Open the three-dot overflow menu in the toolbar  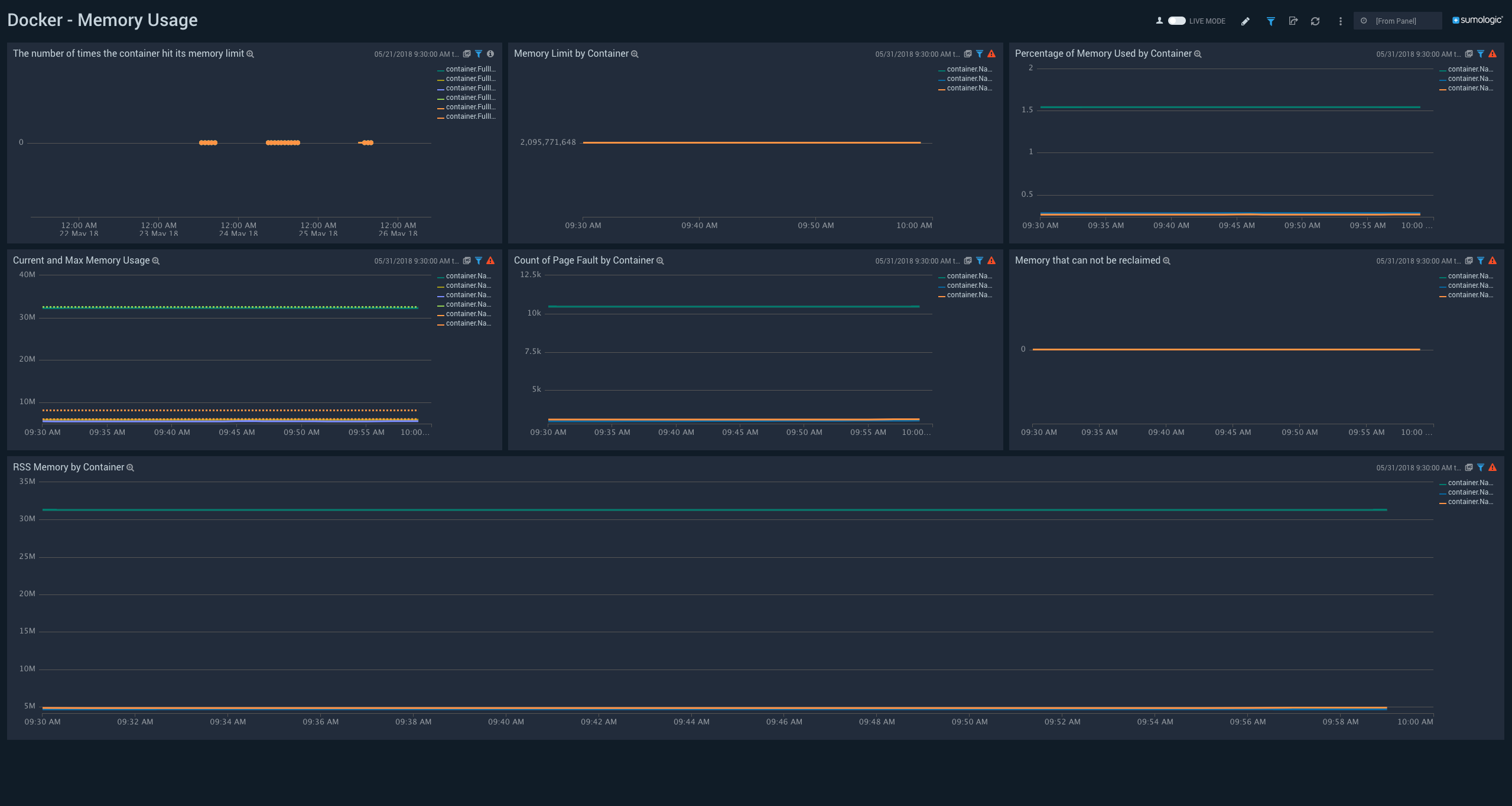click(x=1339, y=21)
